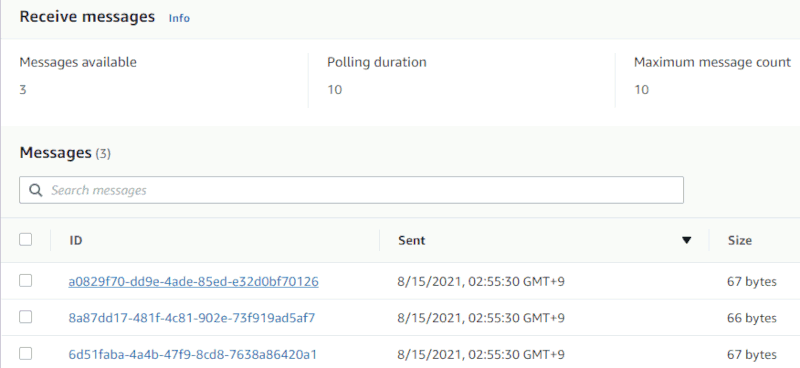The height and width of the screenshot is (368, 800).
Task: Click the Maximum message count value
Action: [641, 90]
